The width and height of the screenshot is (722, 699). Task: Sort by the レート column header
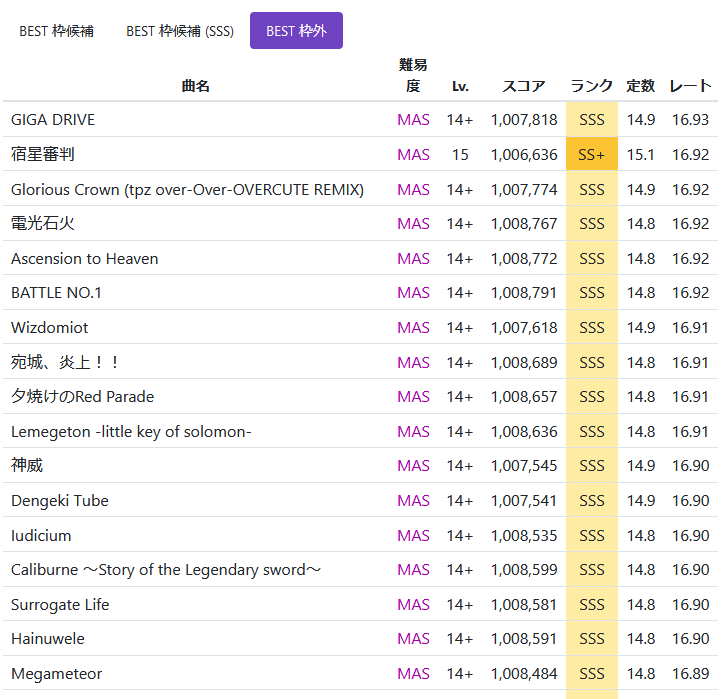(690, 86)
